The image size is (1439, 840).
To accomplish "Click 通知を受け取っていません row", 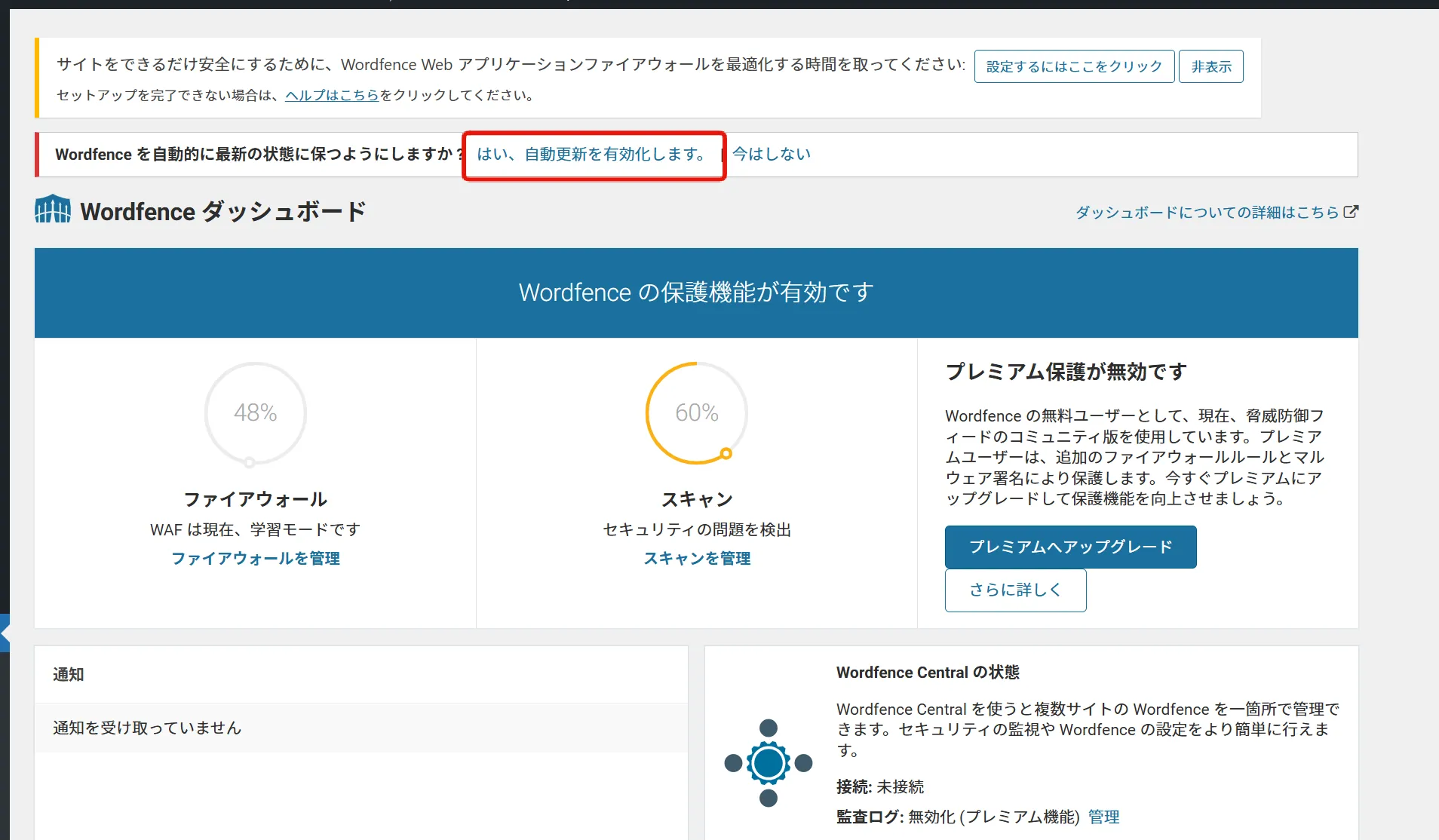I will 146,728.
